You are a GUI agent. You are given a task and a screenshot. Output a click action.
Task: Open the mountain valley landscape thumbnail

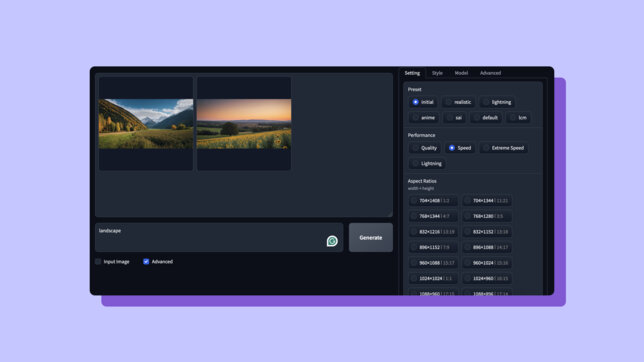click(146, 124)
